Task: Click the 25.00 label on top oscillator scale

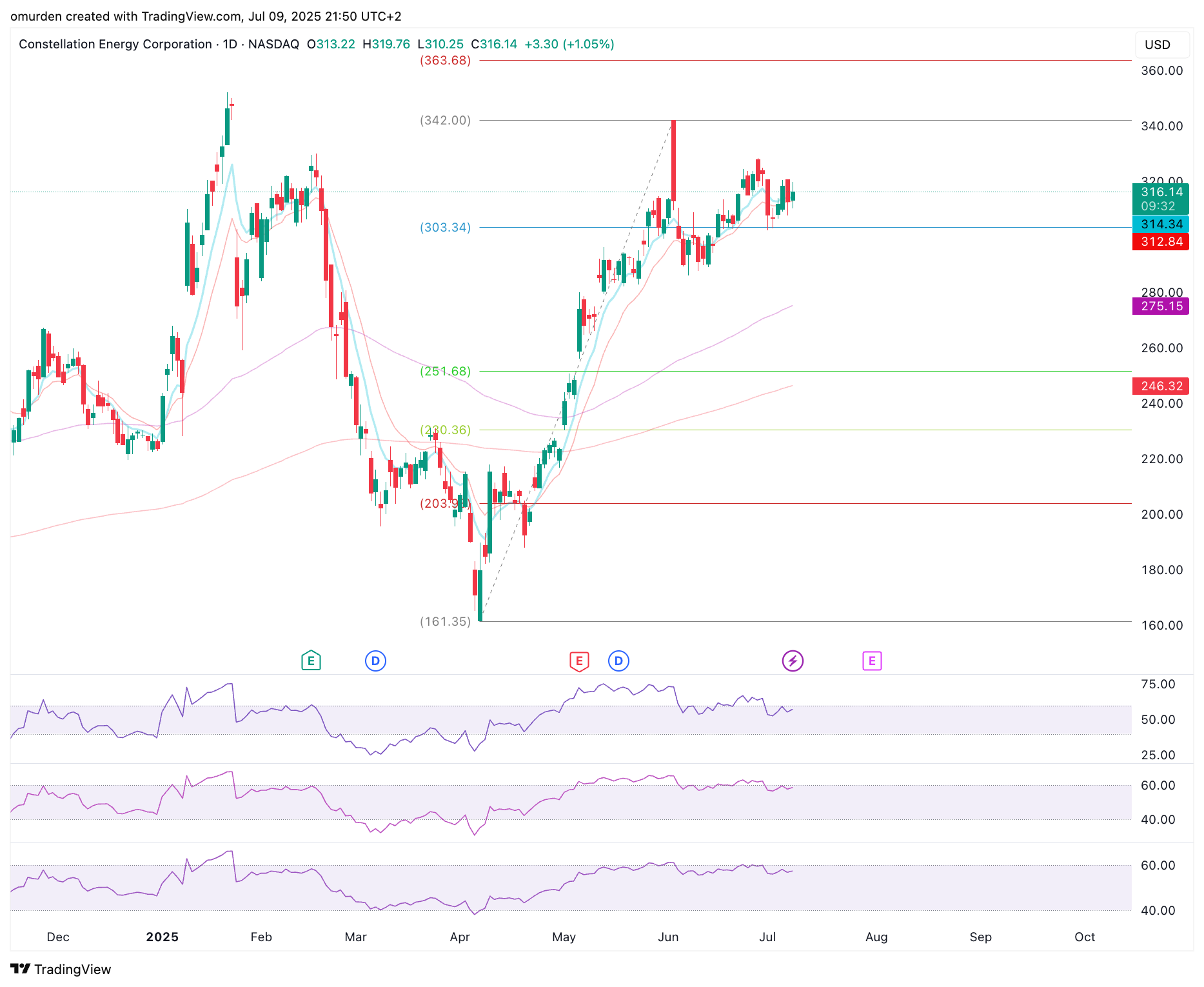Action: pos(1158,755)
